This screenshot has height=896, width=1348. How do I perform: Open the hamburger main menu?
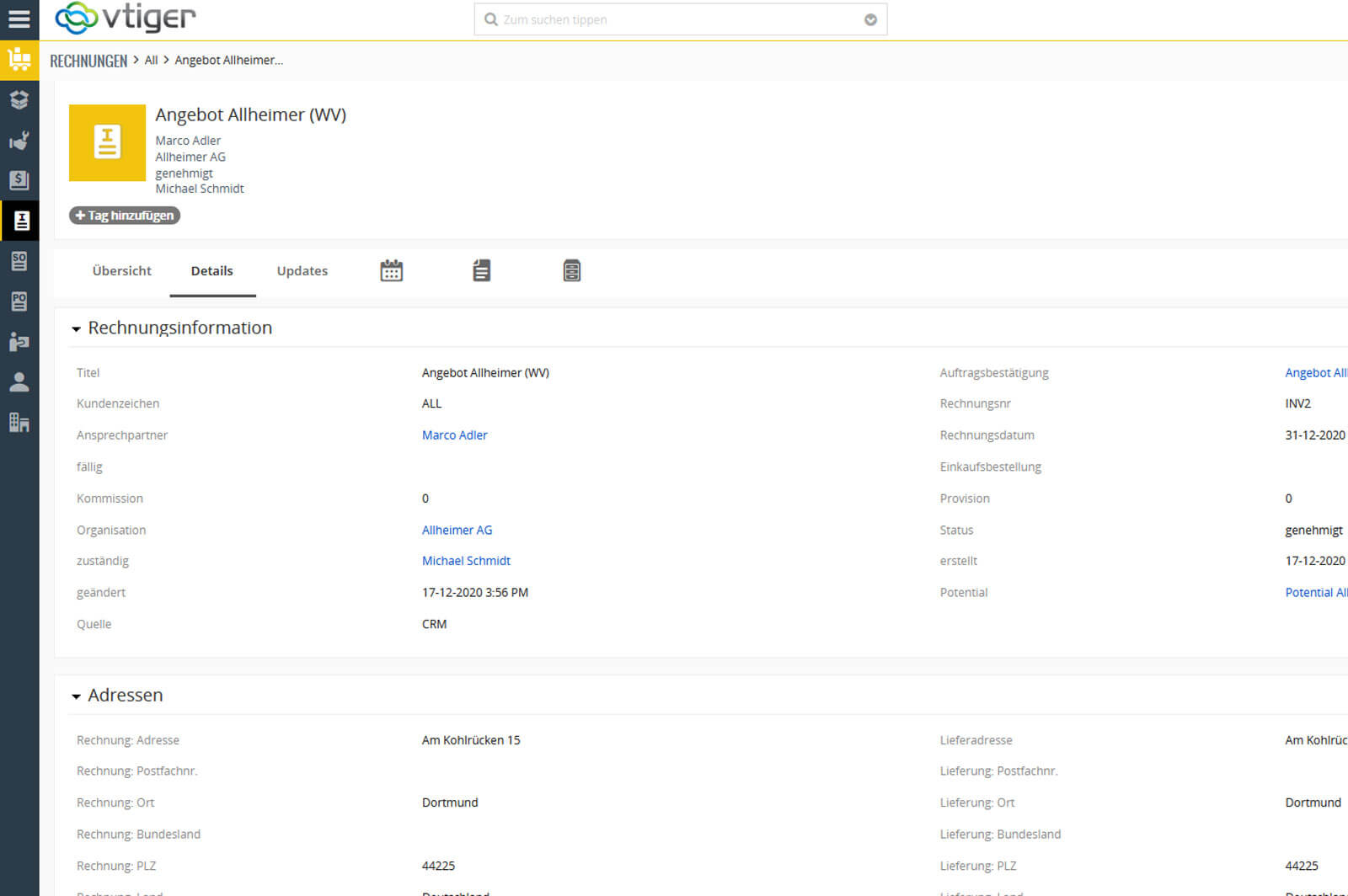19,19
